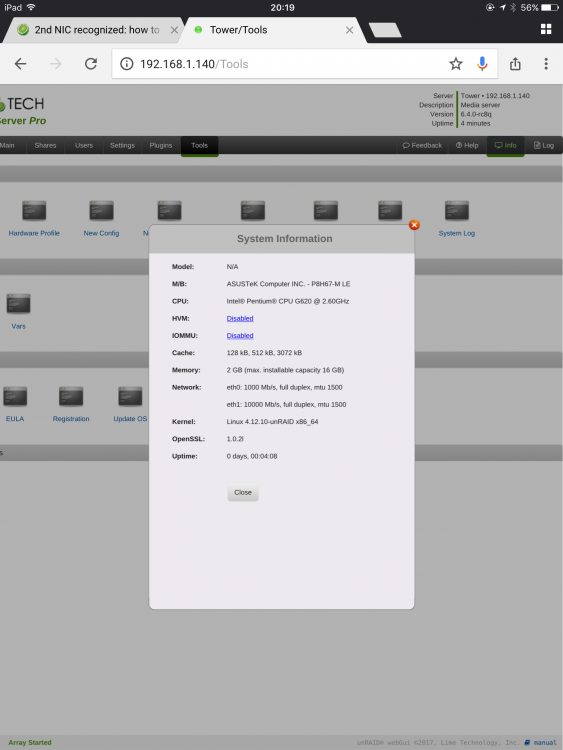
Task: Click CPU value 'Intel Pentium CPU G620'
Action: (x=288, y=301)
